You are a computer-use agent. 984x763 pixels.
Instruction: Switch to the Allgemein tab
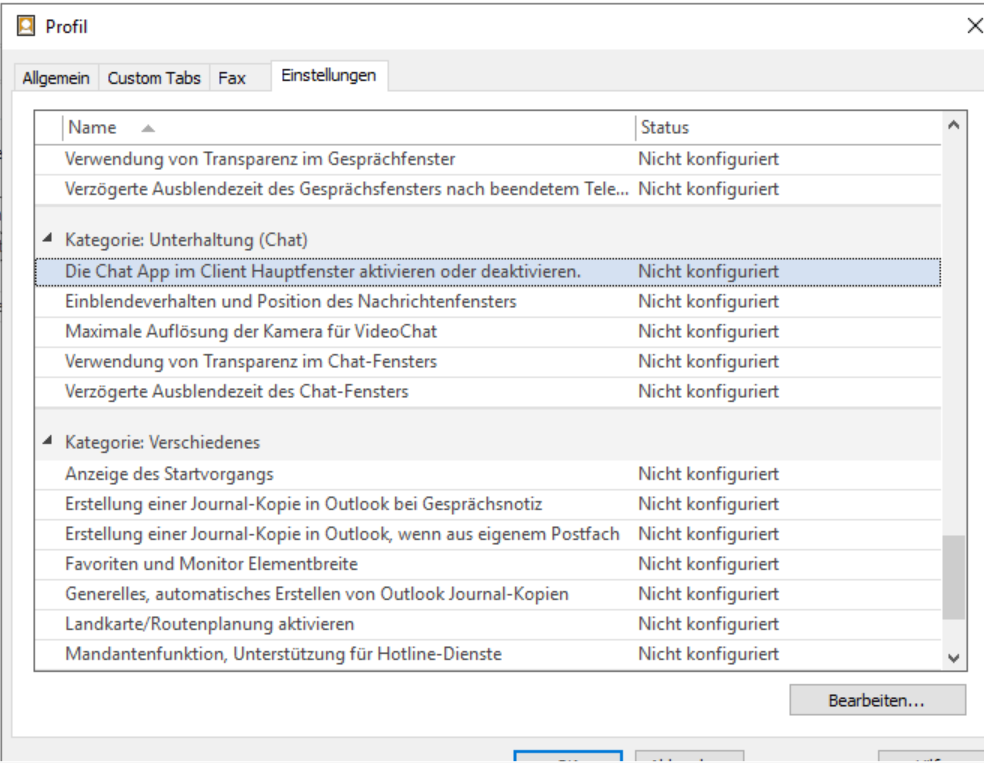(x=57, y=78)
